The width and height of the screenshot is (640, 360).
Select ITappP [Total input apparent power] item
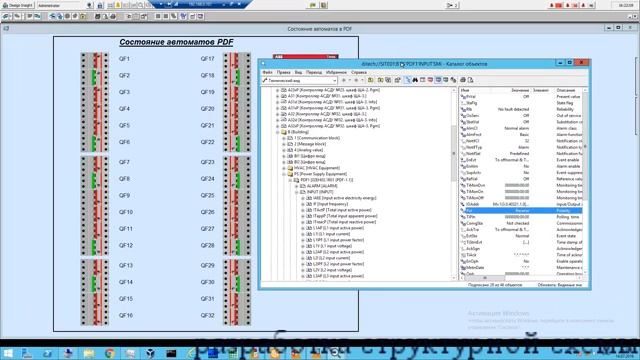(342, 216)
